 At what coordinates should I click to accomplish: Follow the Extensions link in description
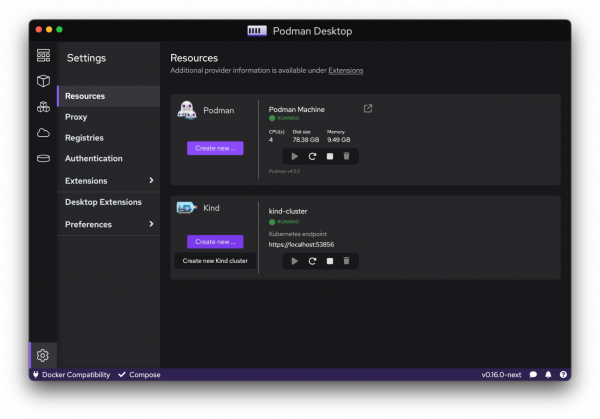(x=346, y=71)
